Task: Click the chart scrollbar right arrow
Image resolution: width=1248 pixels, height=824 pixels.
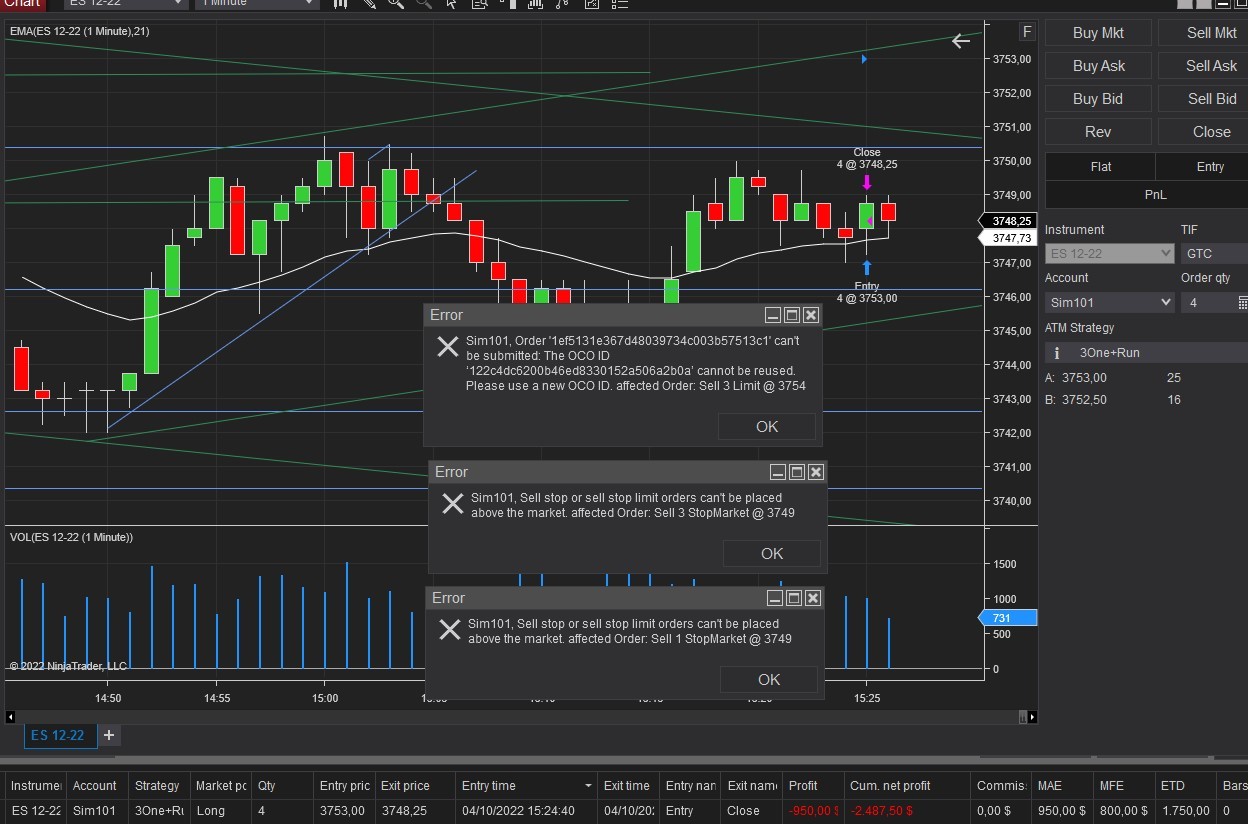Action: point(1033,717)
